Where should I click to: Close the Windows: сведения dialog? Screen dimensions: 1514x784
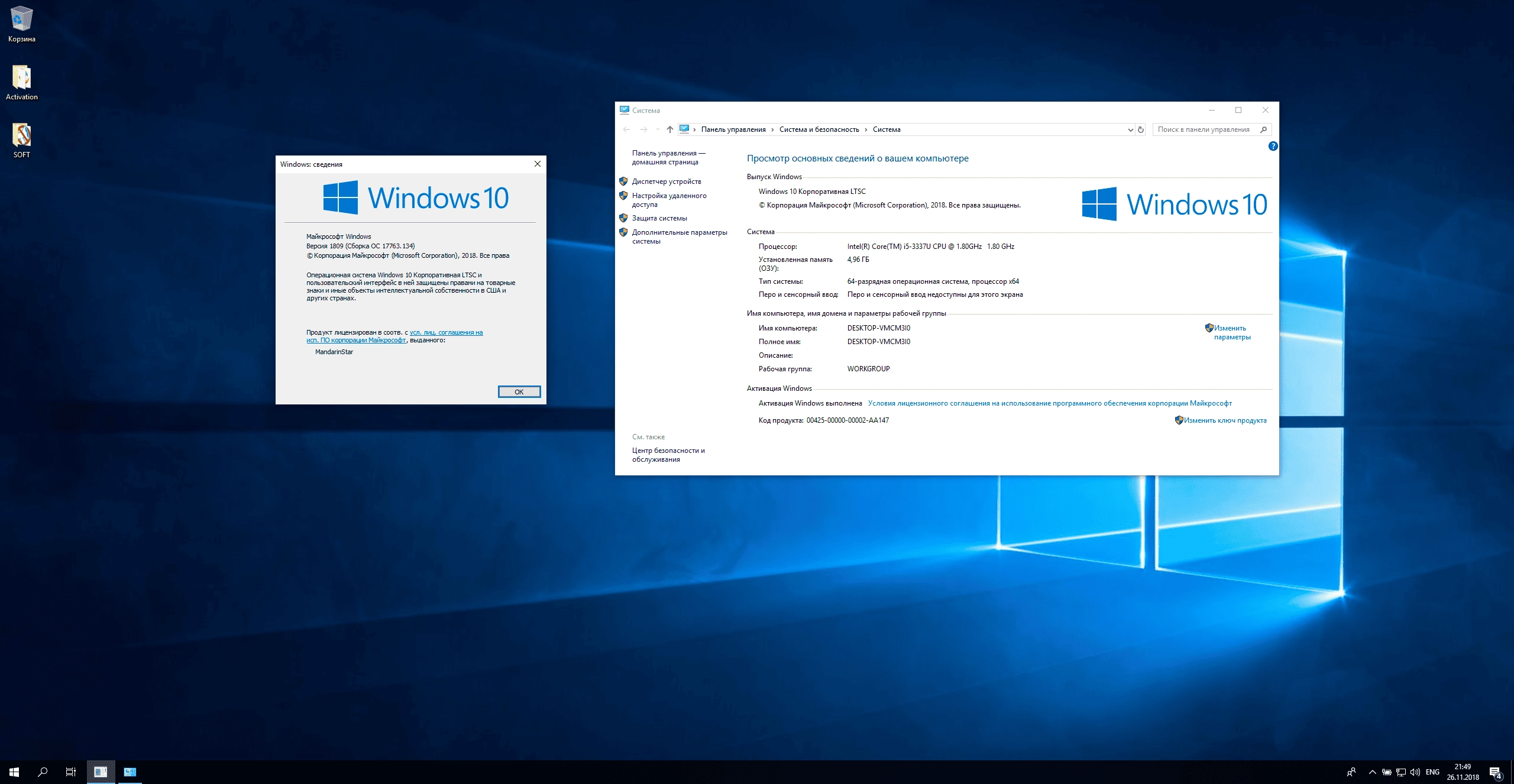[x=538, y=164]
